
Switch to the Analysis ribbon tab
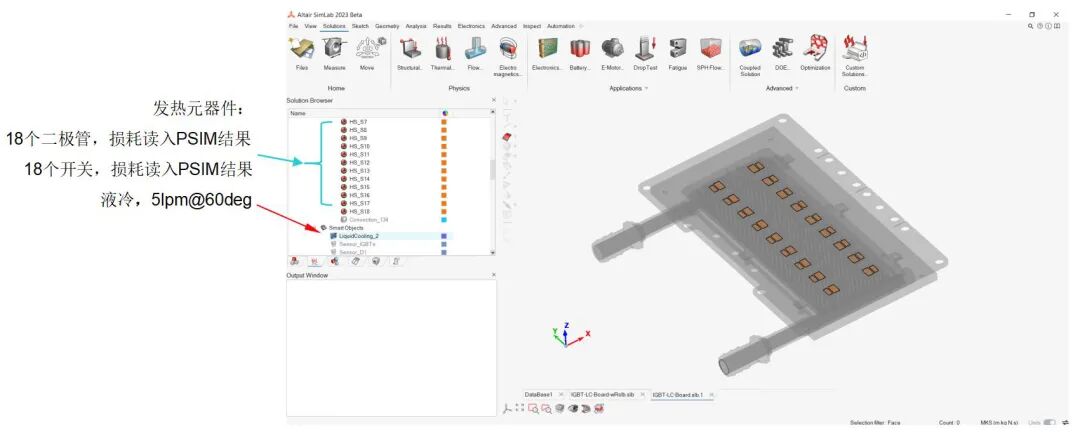click(416, 26)
